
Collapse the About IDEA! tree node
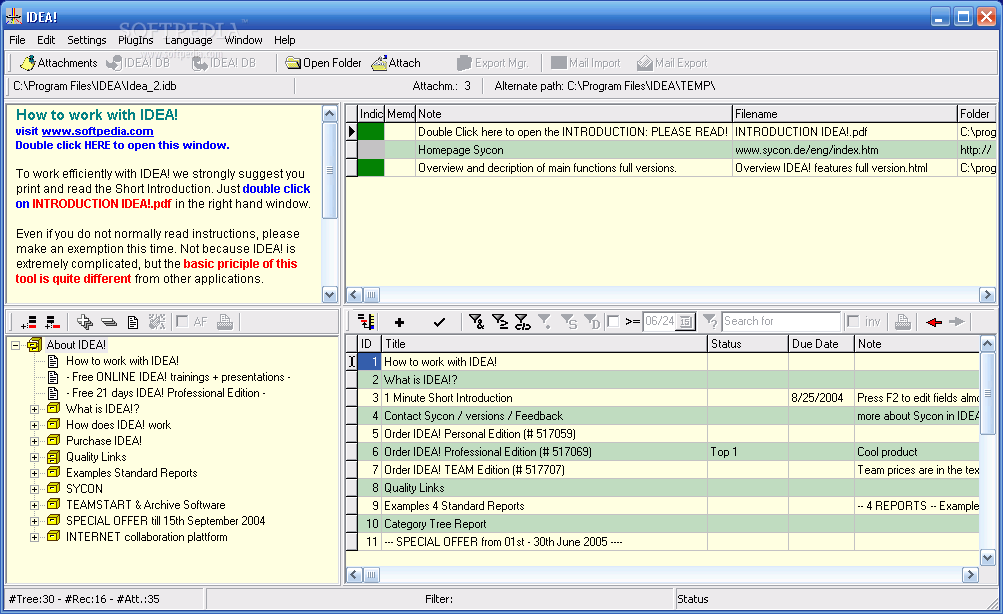(x=15, y=345)
